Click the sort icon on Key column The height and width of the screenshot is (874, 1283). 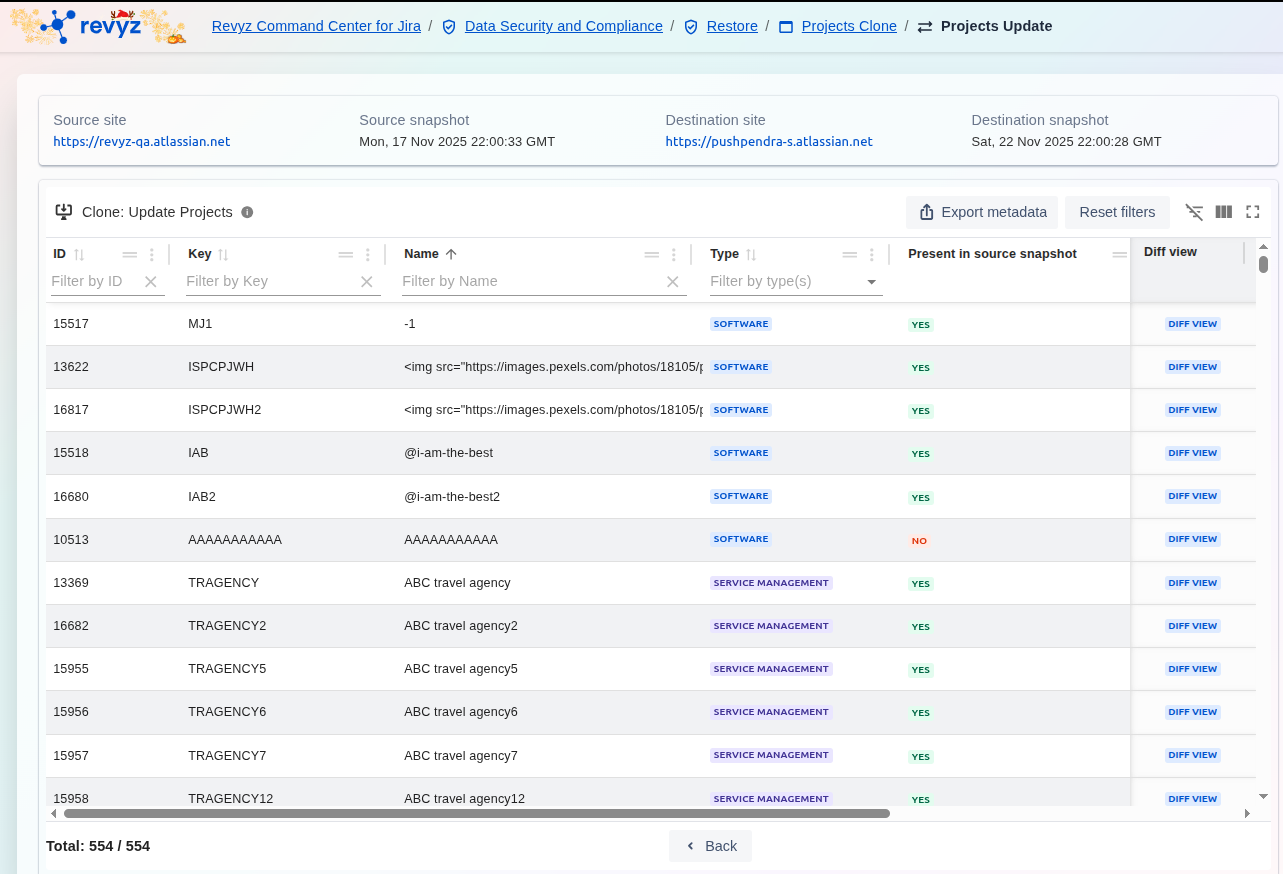pyautogui.click(x=224, y=255)
